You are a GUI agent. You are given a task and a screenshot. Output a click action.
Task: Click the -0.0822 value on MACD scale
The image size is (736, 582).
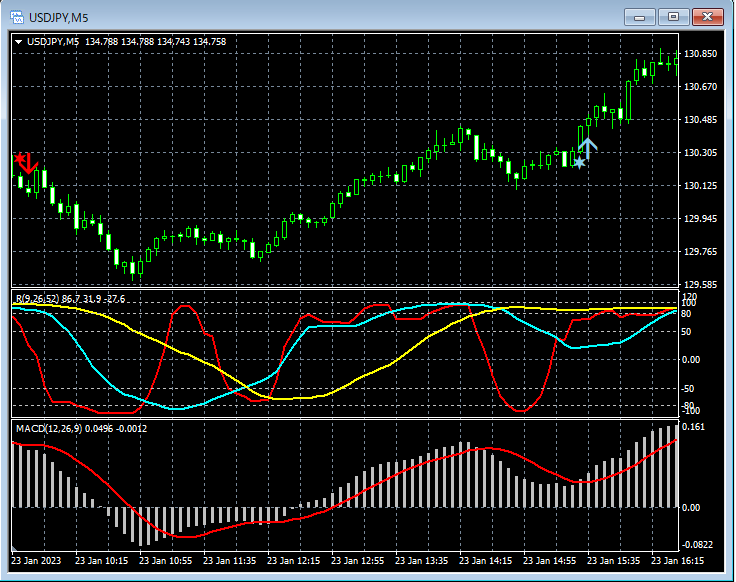[x=697, y=544]
